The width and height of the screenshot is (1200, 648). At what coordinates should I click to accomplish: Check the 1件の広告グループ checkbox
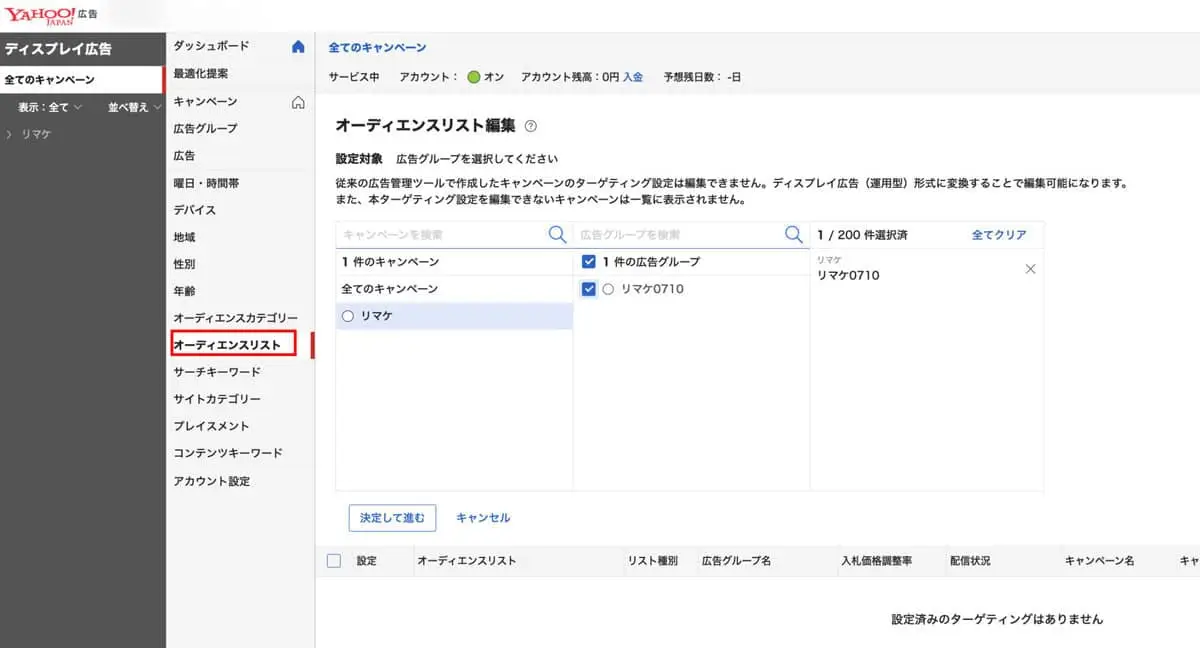pyautogui.click(x=589, y=261)
